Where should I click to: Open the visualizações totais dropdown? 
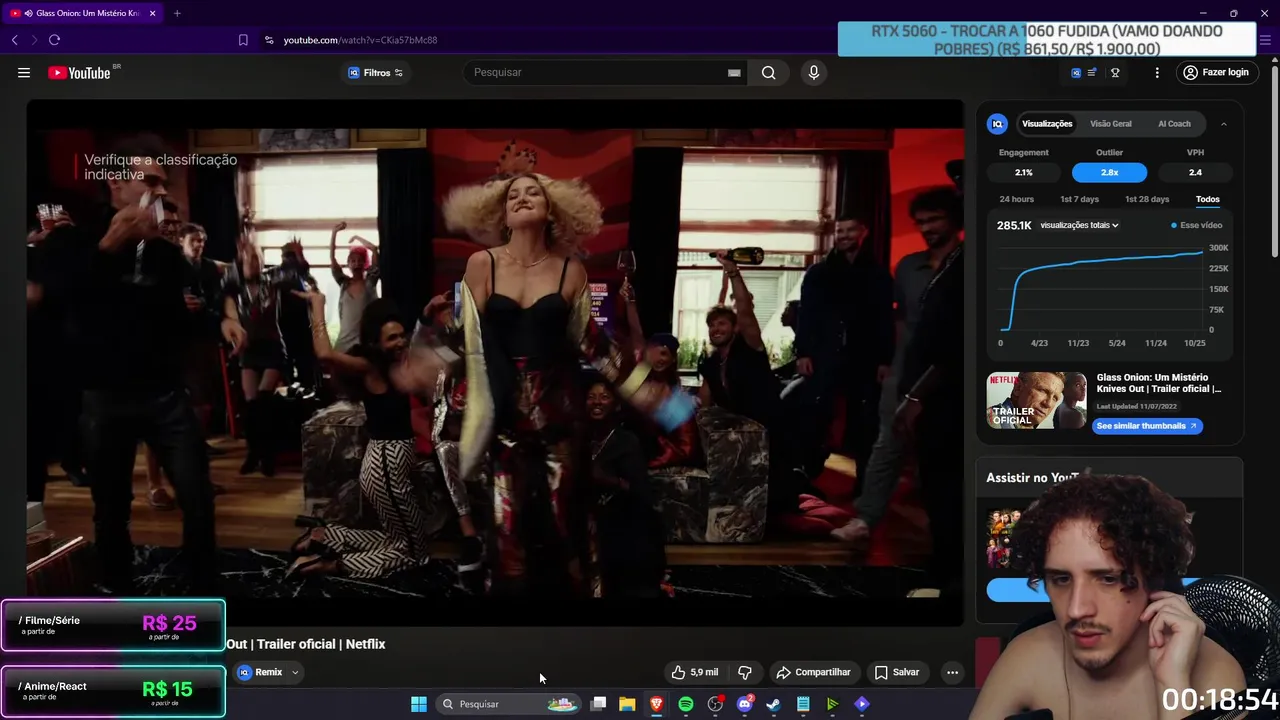click(x=1079, y=225)
